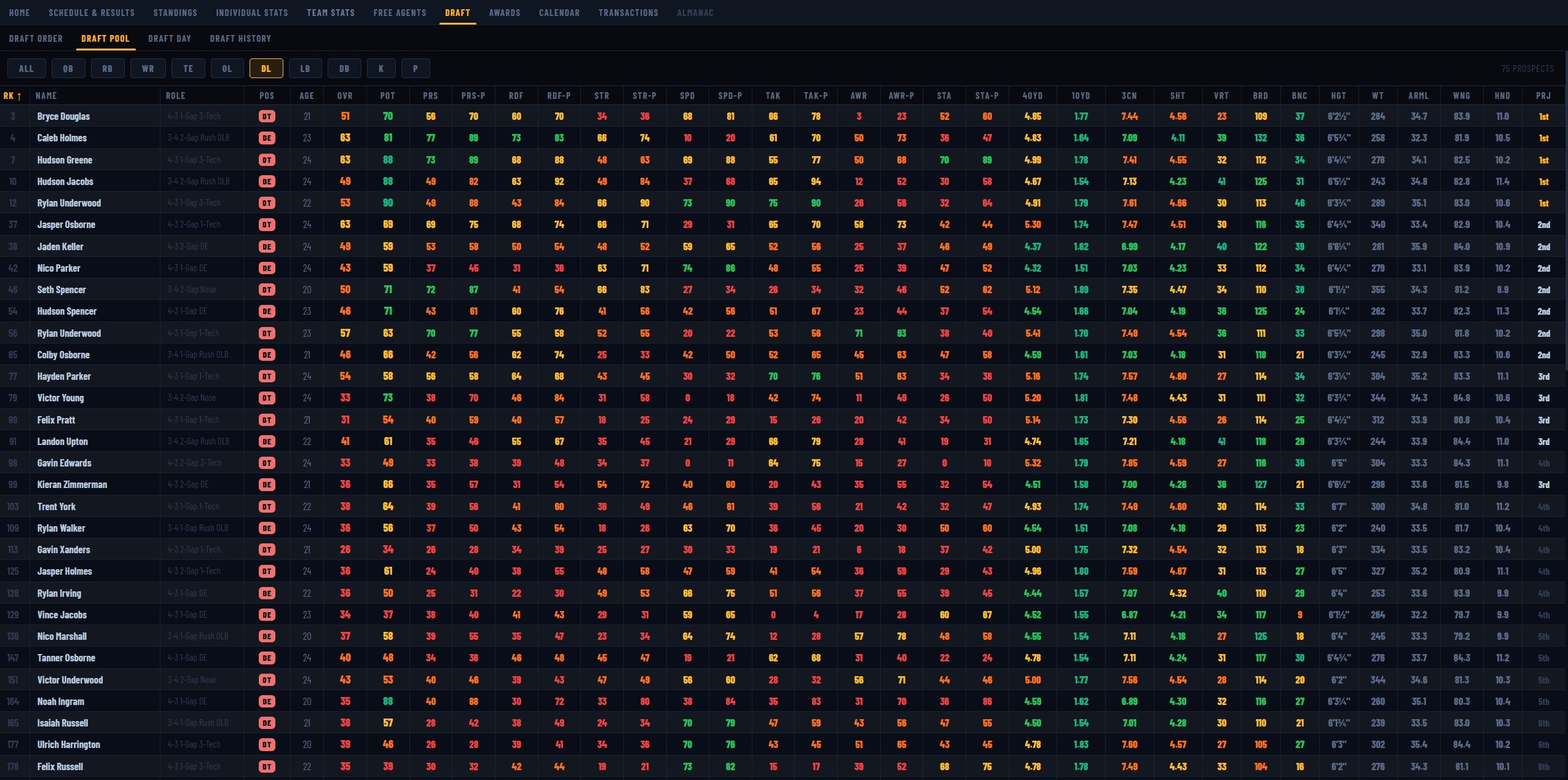
Task: Click DE badge in Caleb Holmes row
Action: pos(267,138)
